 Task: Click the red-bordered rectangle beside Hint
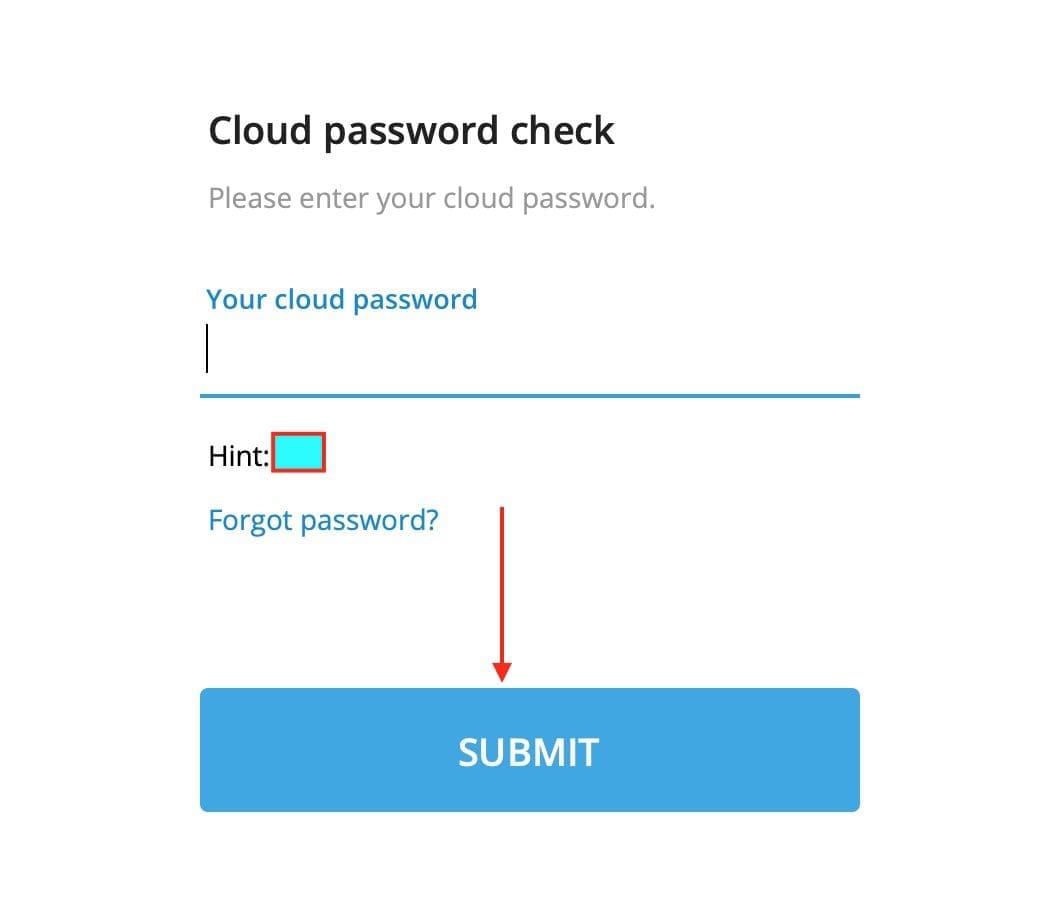tap(299, 454)
